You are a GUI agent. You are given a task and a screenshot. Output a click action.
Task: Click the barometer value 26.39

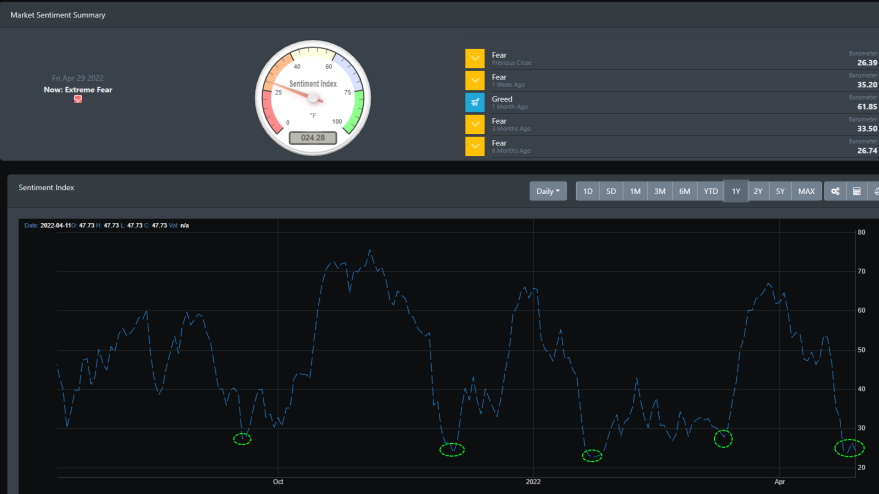coord(867,63)
